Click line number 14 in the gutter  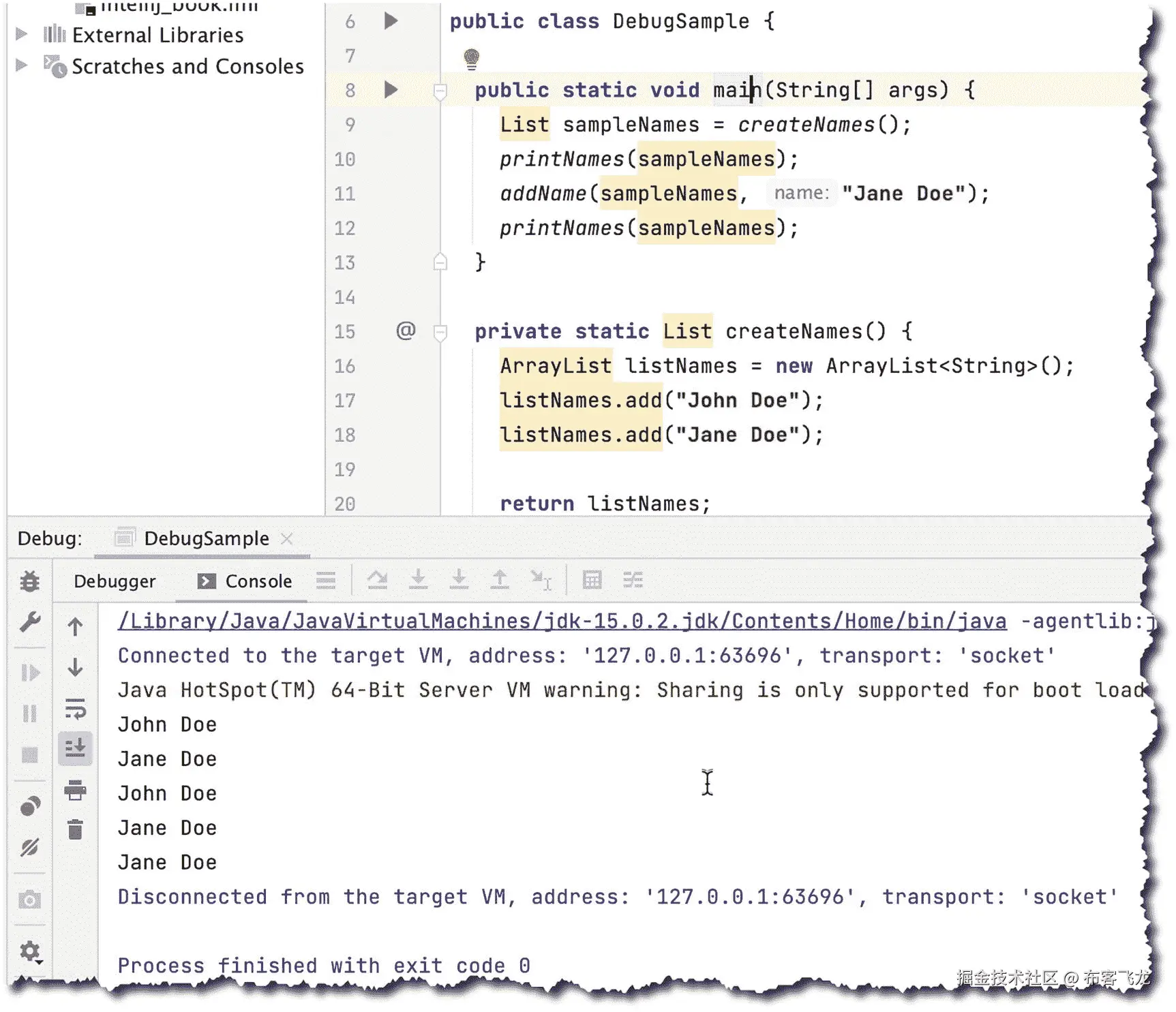coord(345,297)
